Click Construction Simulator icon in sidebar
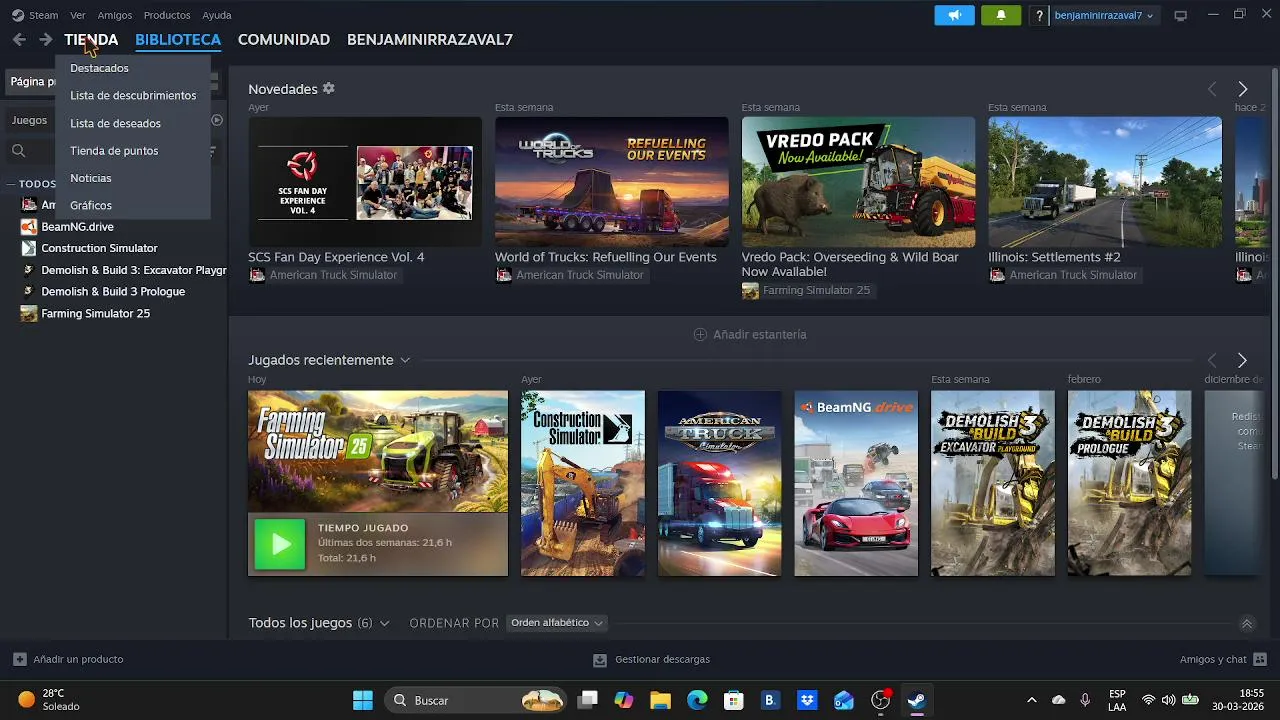The height and width of the screenshot is (720, 1280). point(29,248)
